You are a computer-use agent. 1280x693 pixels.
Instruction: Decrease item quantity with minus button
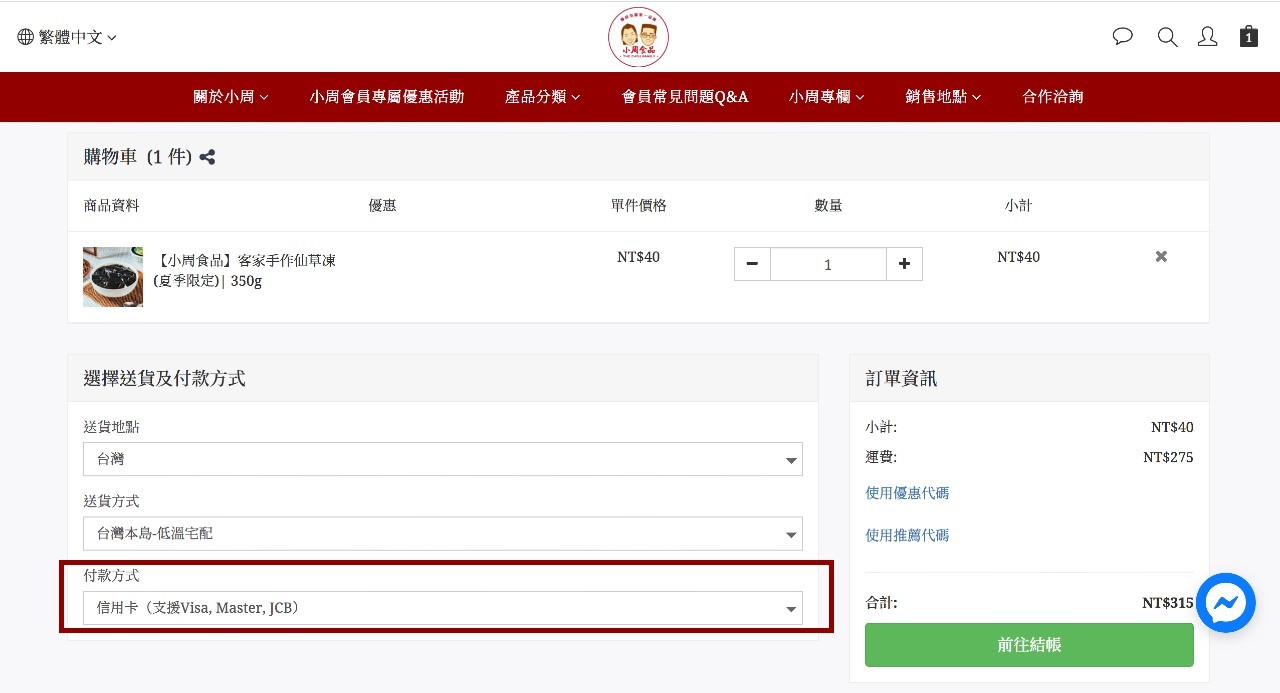pos(752,264)
